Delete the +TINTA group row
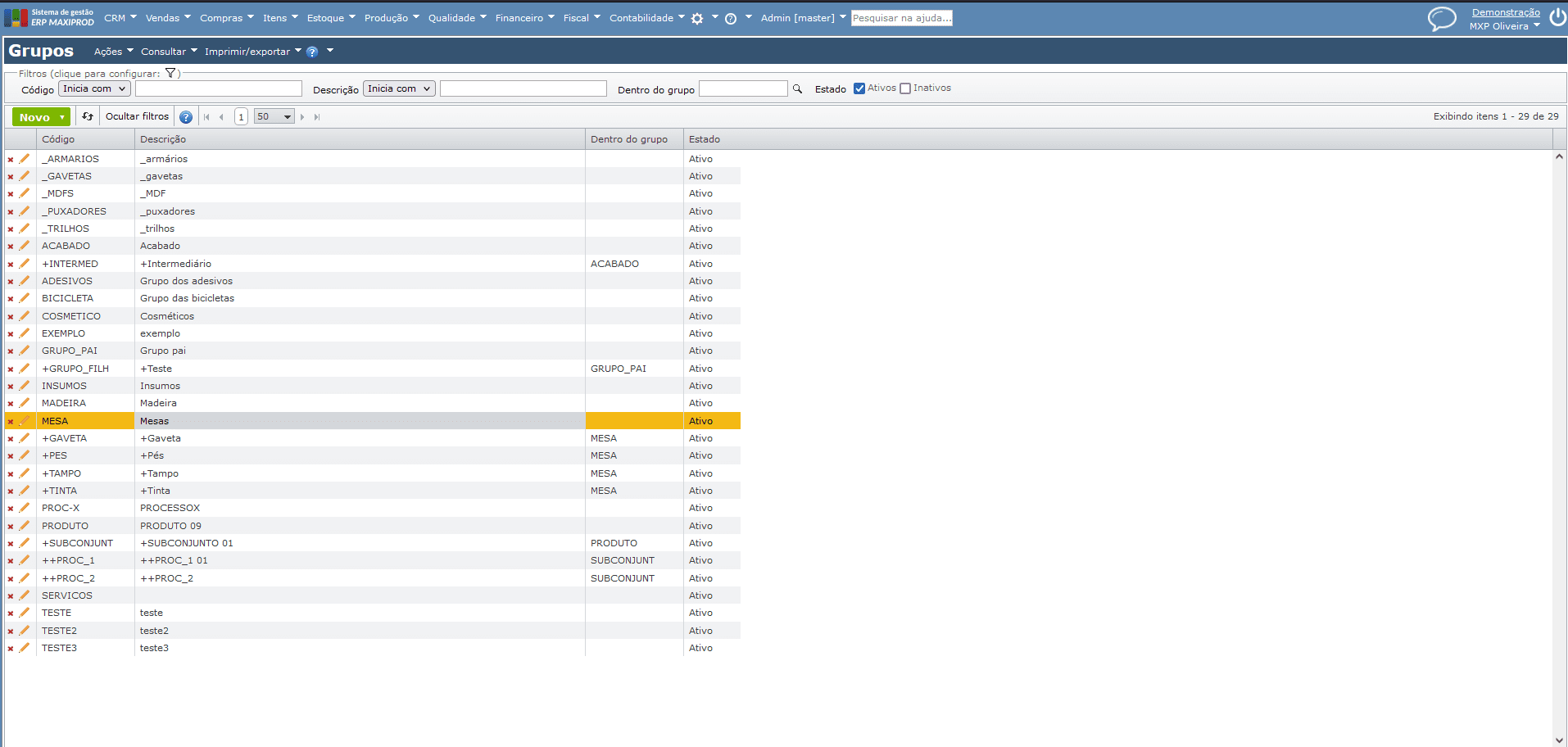Viewport: 1568px width, 747px height. pyautogui.click(x=11, y=491)
